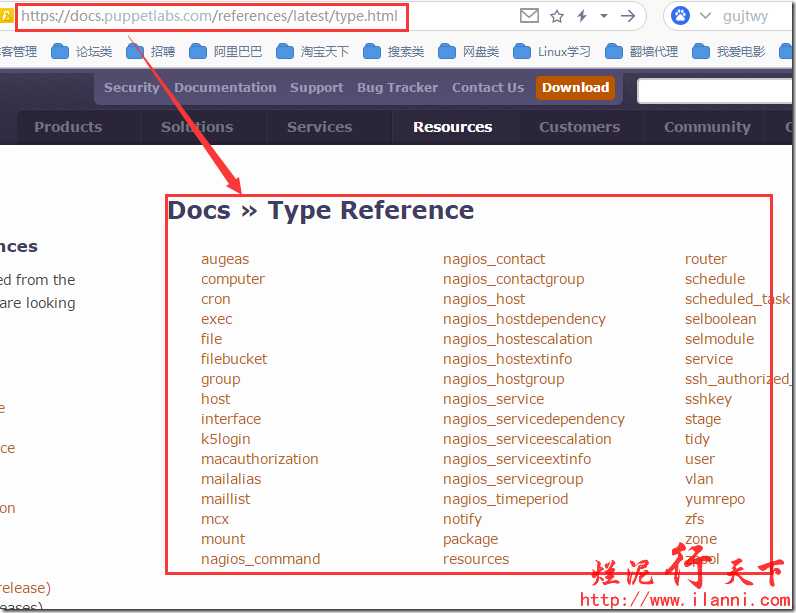The width and height of the screenshot is (796, 613).
Task: Click the mail envelope icon in address bar
Action: 529,16
